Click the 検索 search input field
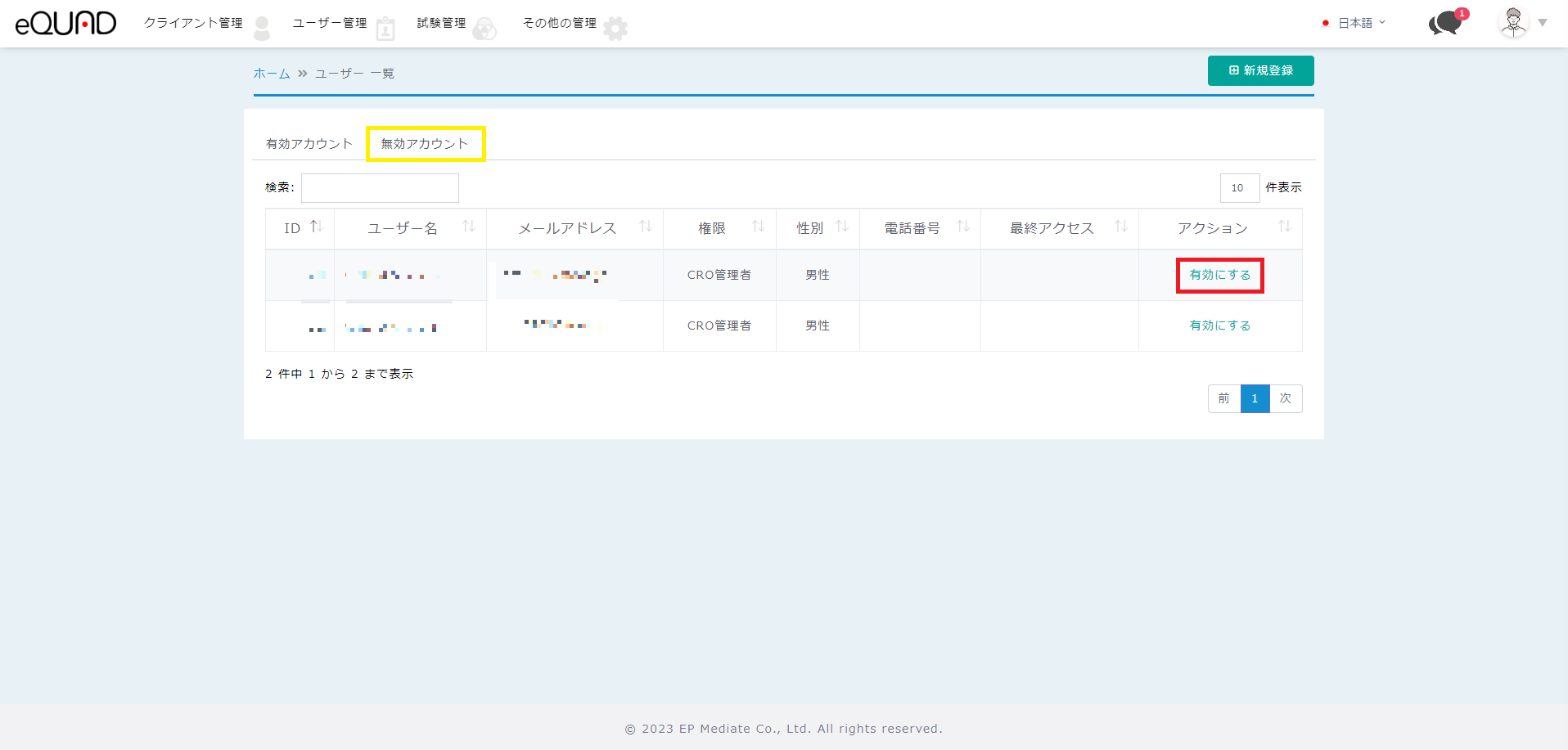The image size is (1568, 750). point(380,188)
